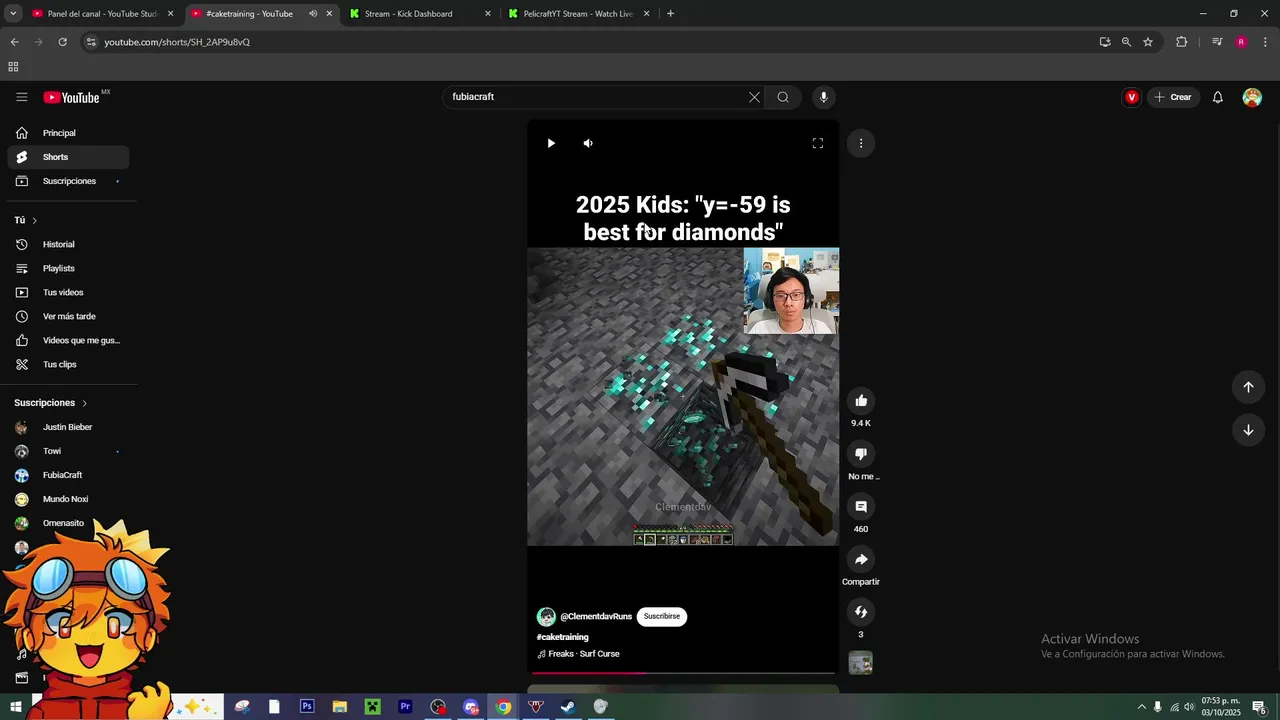Enter fullscreen on the Short
The width and height of the screenshot is (1280, 720).
pyautogui.click(x=817, y=143)
